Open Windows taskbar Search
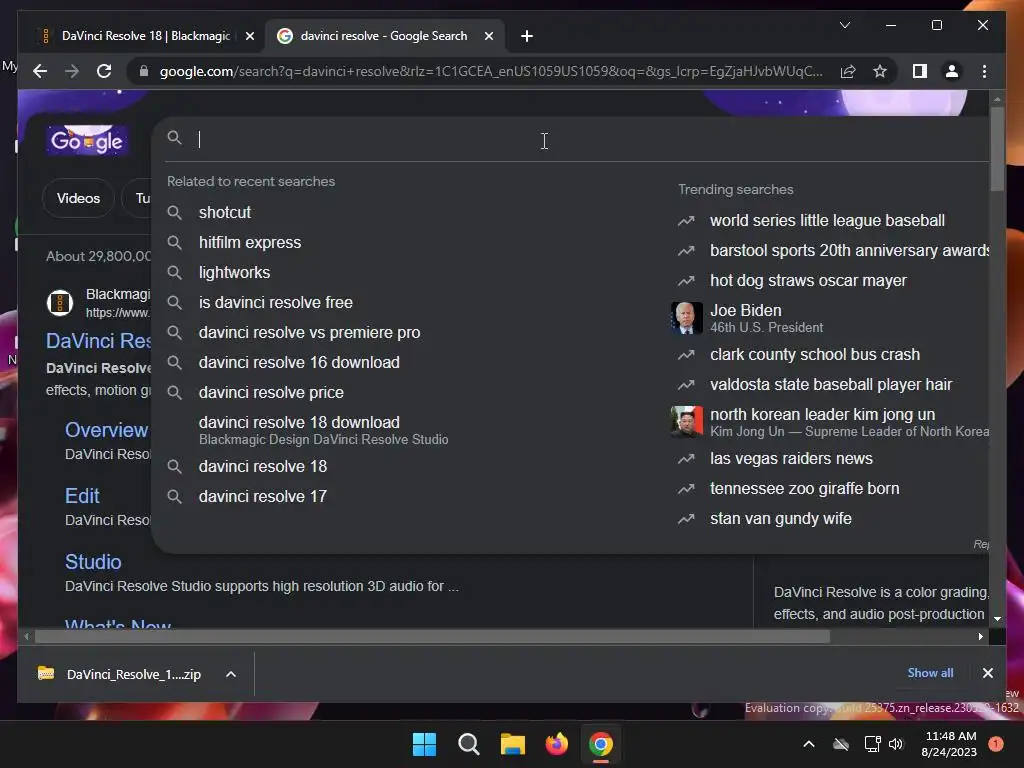 coord(468,744)
